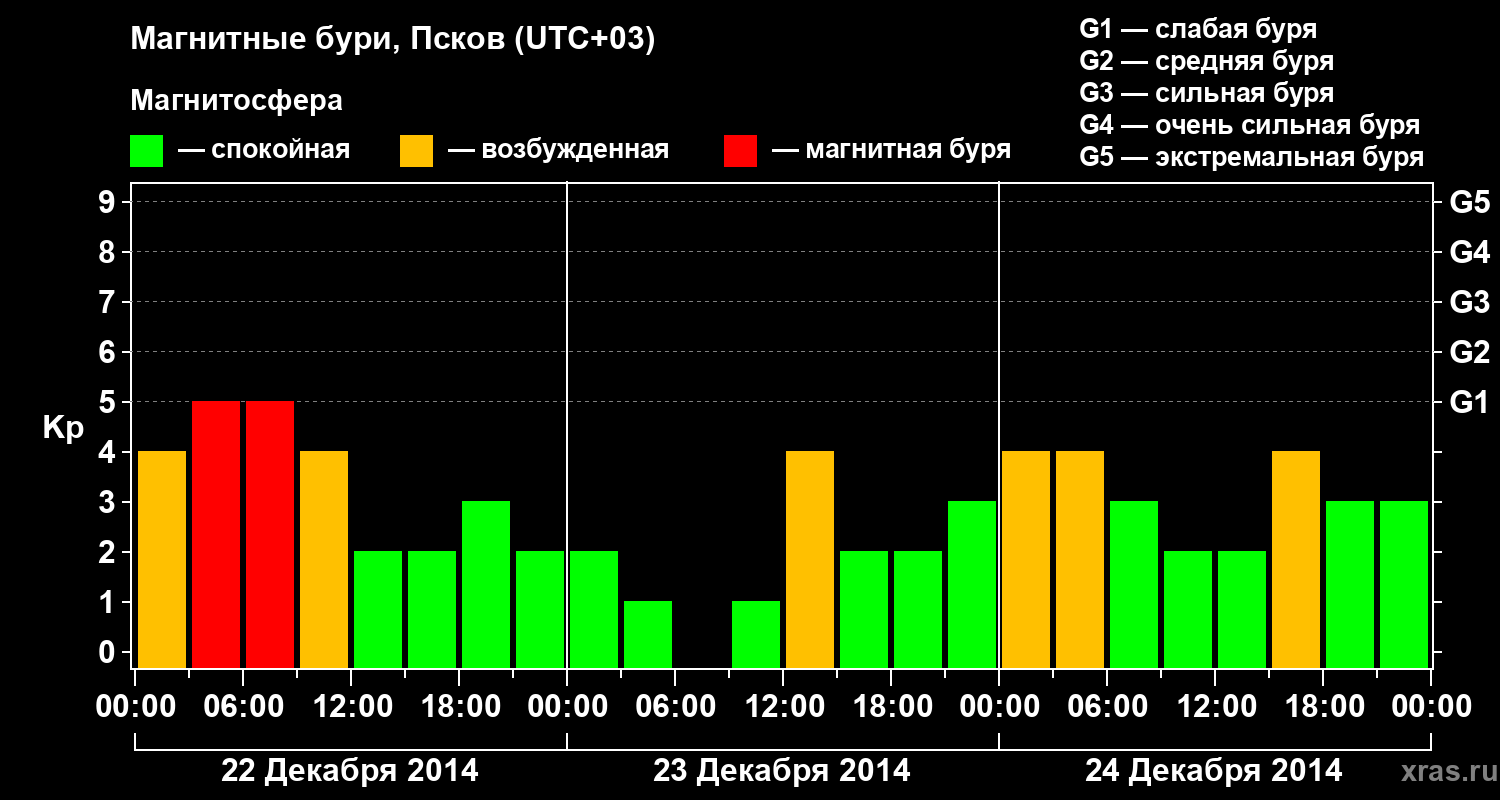Click the 06:00 time label for 23 December
The height and width of the screenshot is (800, 1500).
(x=675, y=707)
